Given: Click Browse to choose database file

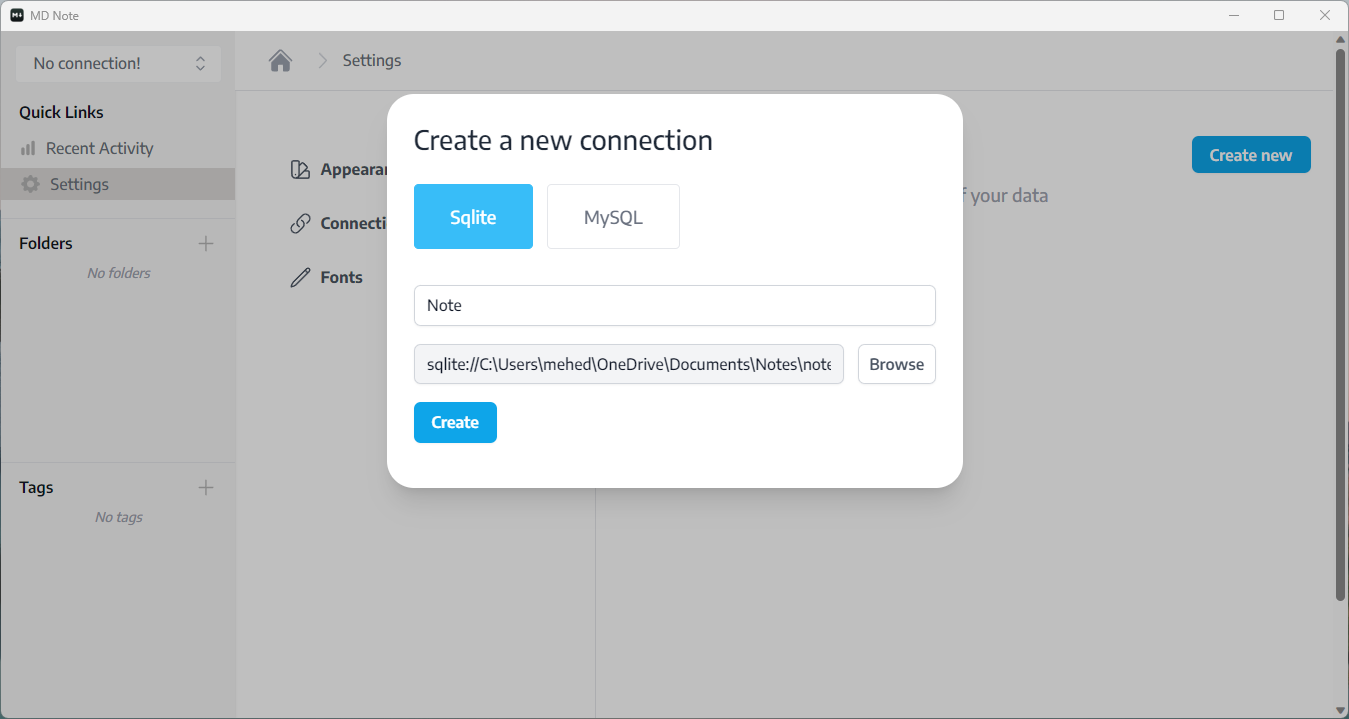Looking at the screenshot, I should click(x=896, y=364).
